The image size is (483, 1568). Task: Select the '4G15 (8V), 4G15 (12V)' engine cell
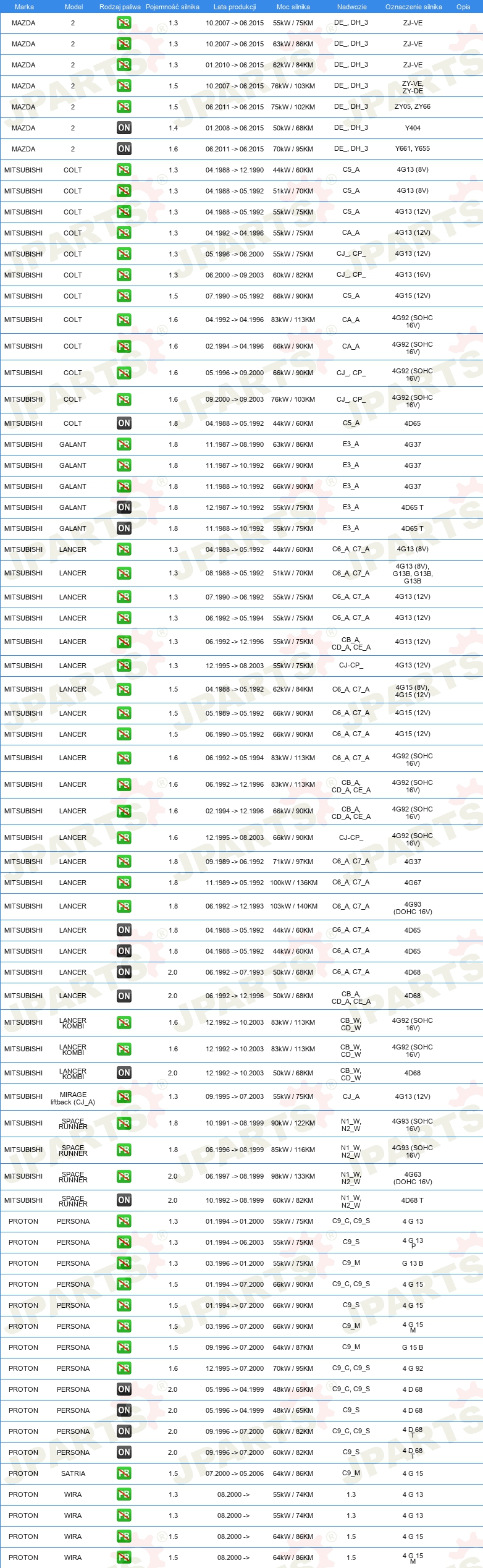(x=413, y=691)
